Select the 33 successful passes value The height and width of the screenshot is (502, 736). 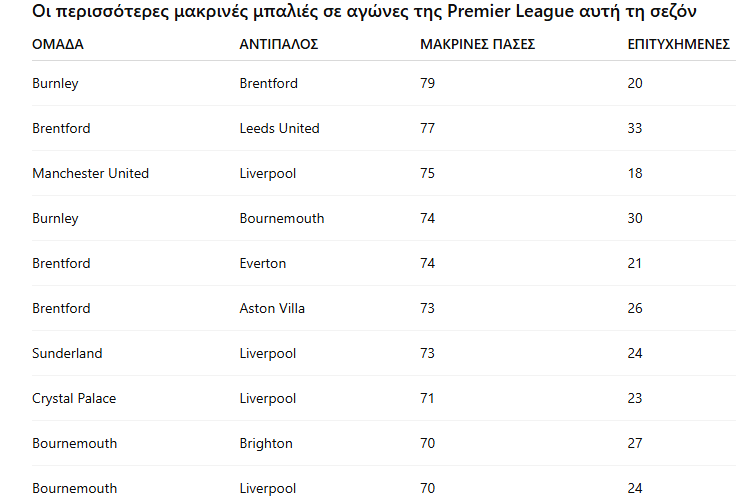coord(635,128)
